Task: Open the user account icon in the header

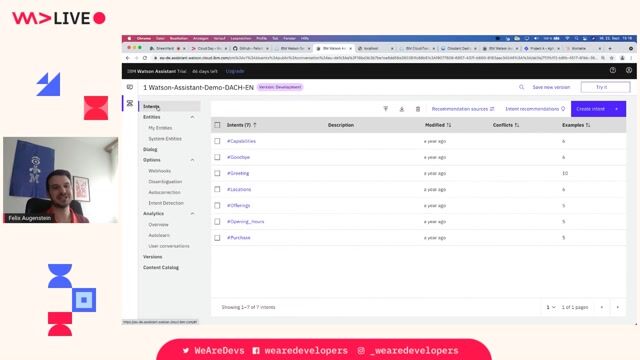Action: [x=629, y=71]
